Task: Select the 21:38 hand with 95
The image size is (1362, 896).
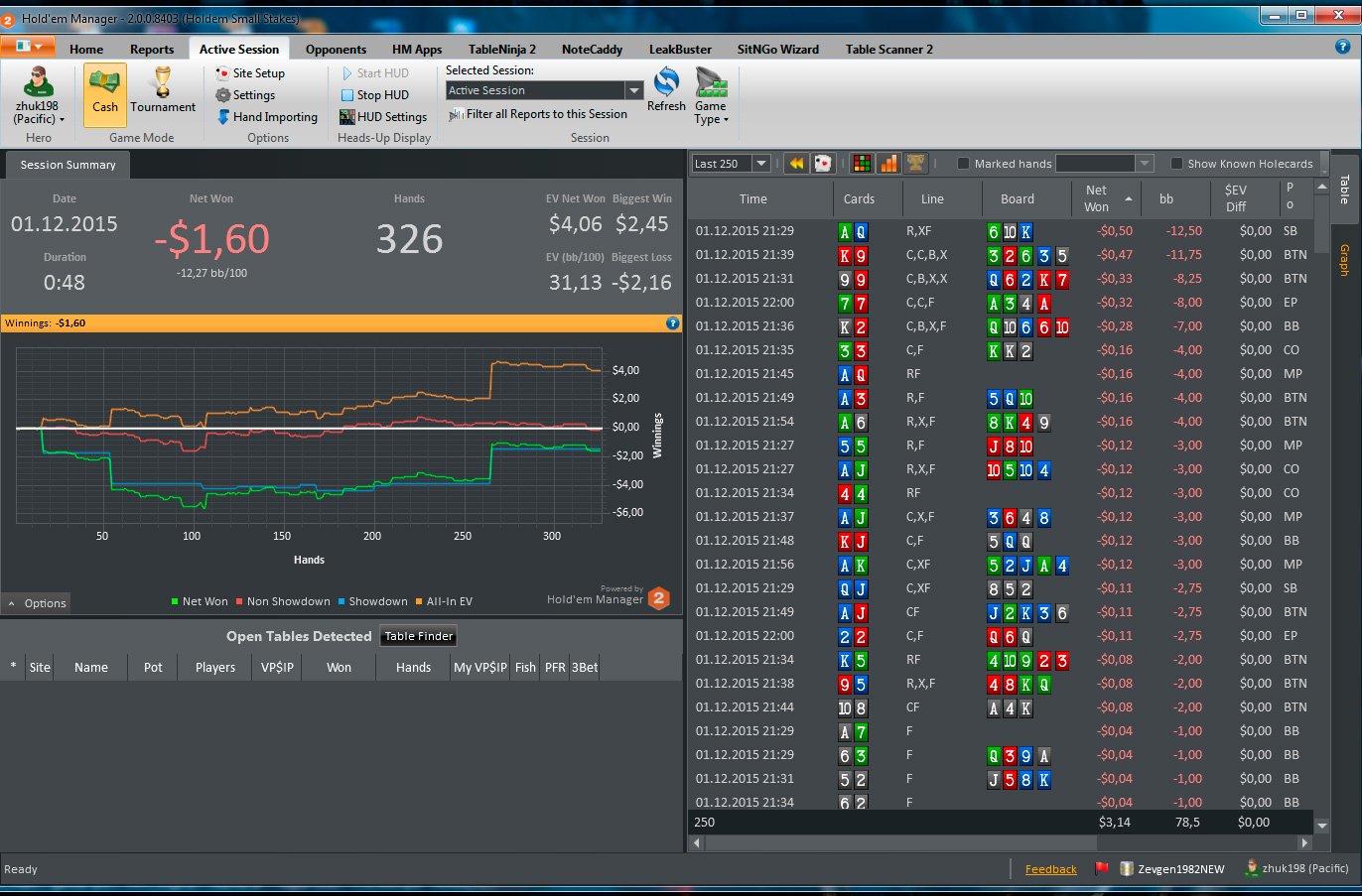Action: pos(1001,684)
